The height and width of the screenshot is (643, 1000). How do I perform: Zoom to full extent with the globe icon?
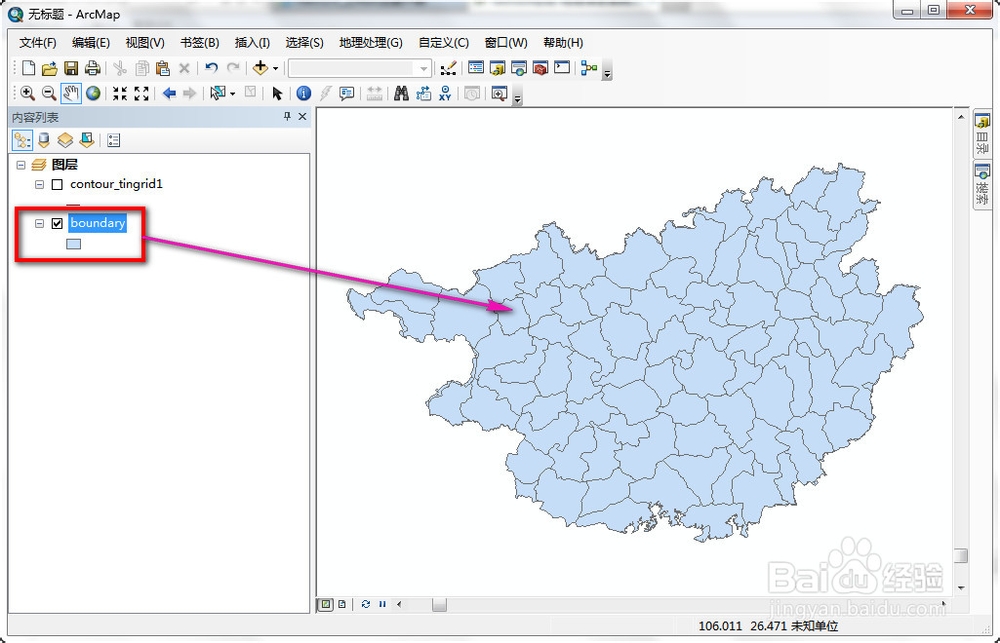pyautogui.click(x=92, y=93)
